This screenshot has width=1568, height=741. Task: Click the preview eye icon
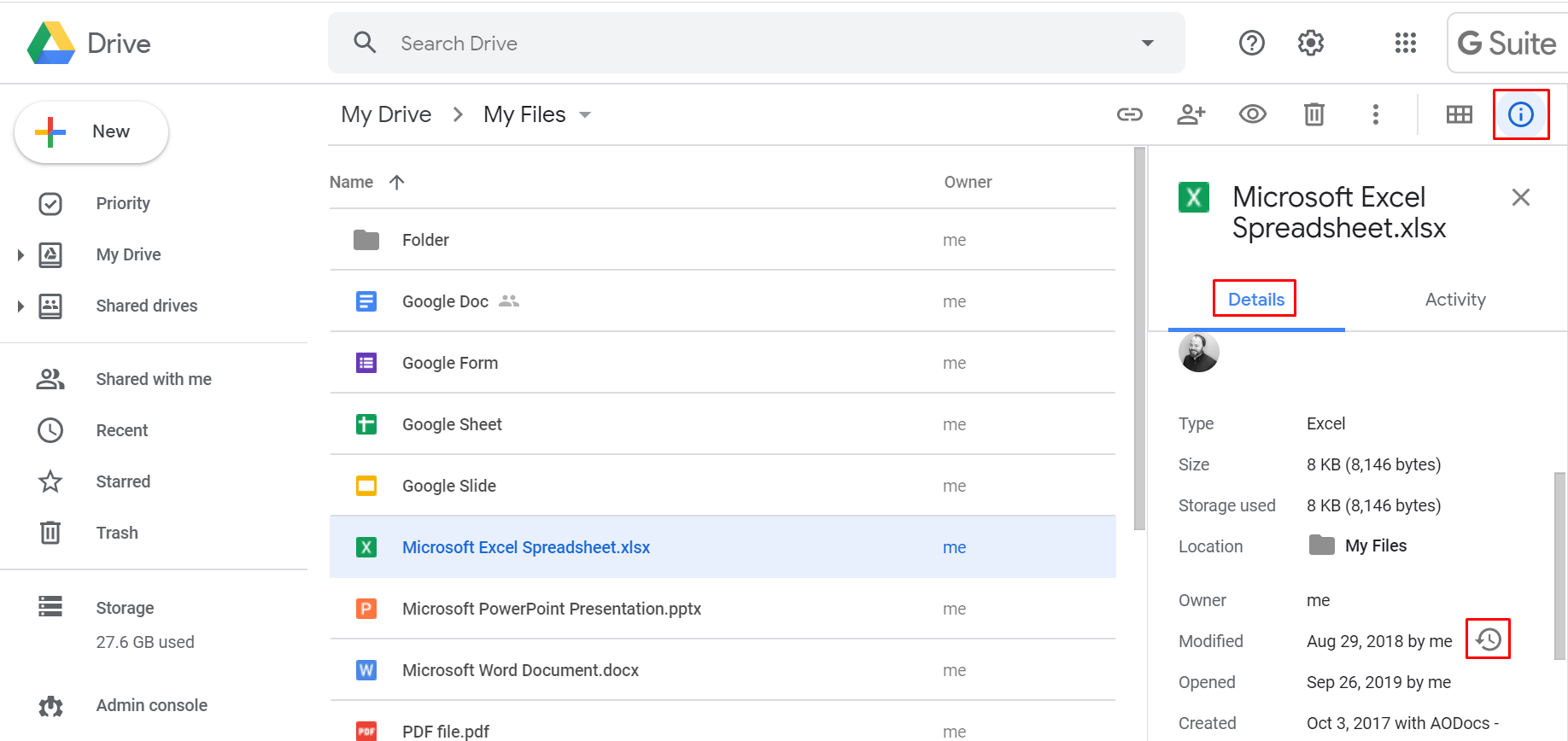pyautogui.click(x=1252, y=114)
